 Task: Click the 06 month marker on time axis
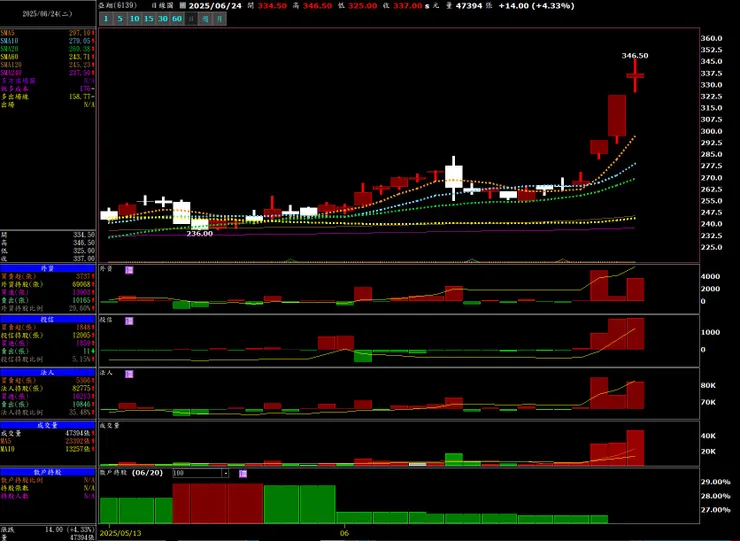(345, 533)
